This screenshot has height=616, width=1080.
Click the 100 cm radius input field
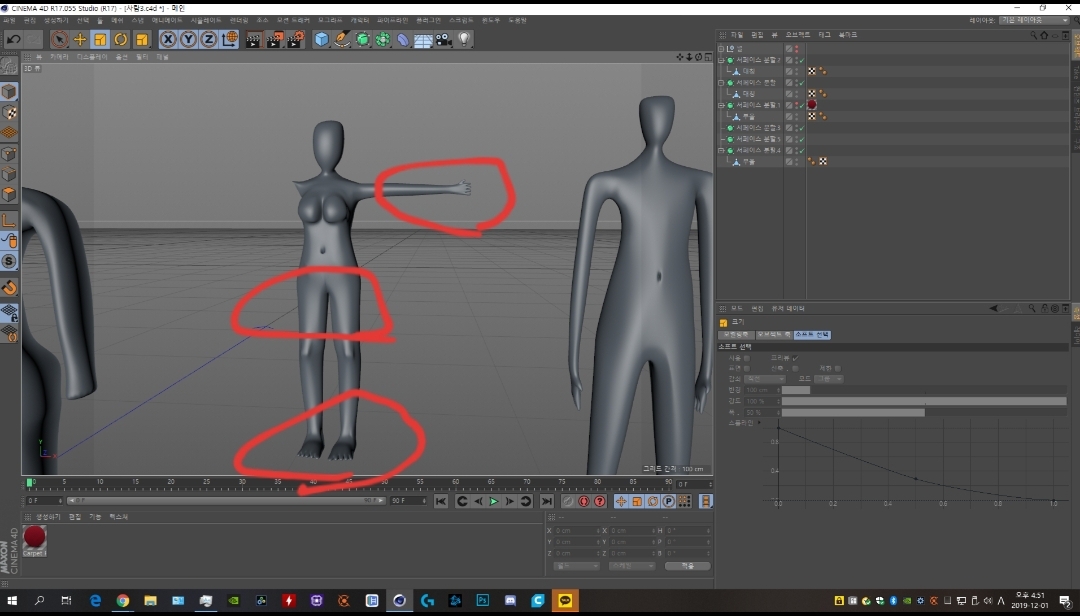[762, 390]
